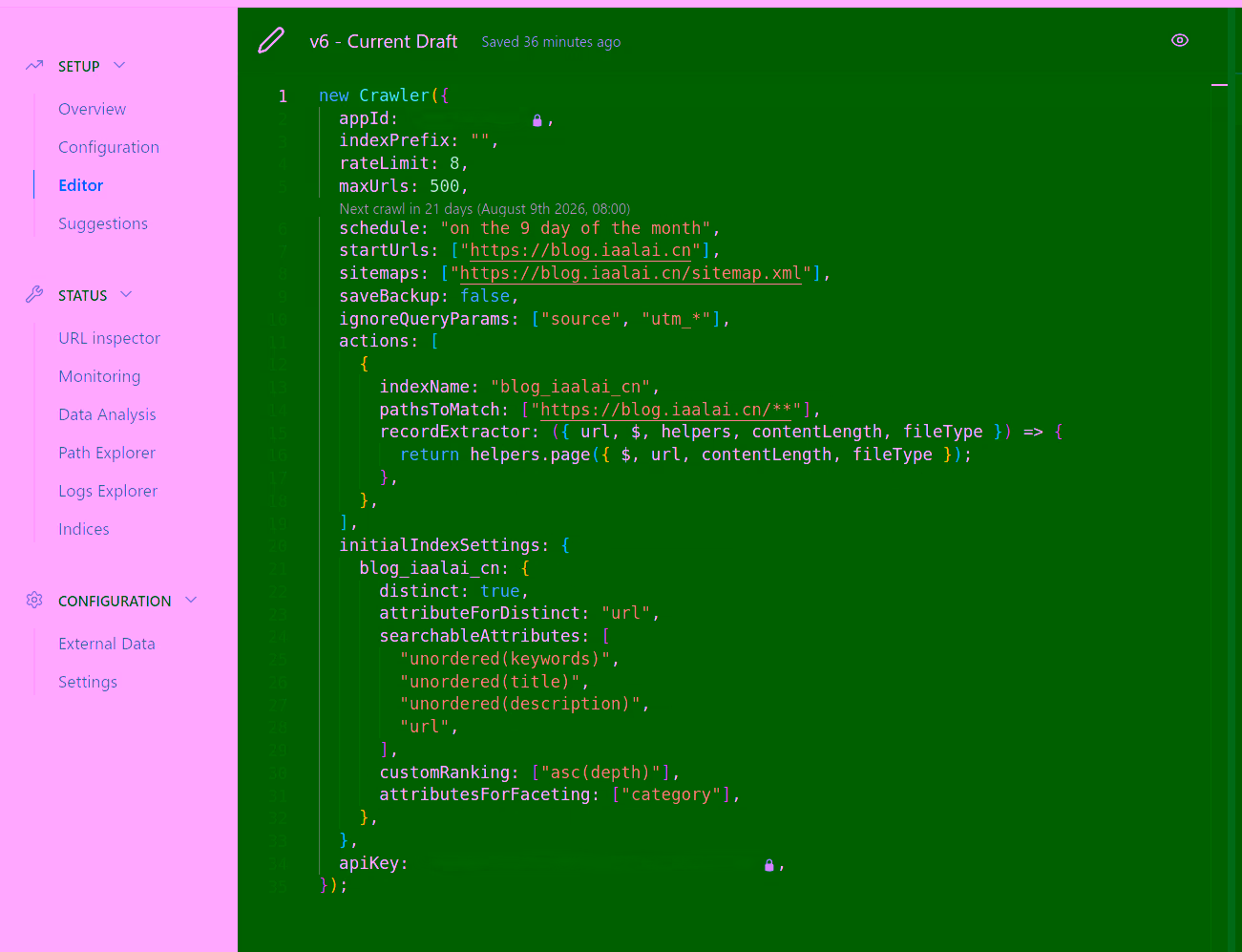Viewport: 1242px width, 952px height.
Task: Click the editor minimap scrollbar marker
Action: tap(1219, 85)
